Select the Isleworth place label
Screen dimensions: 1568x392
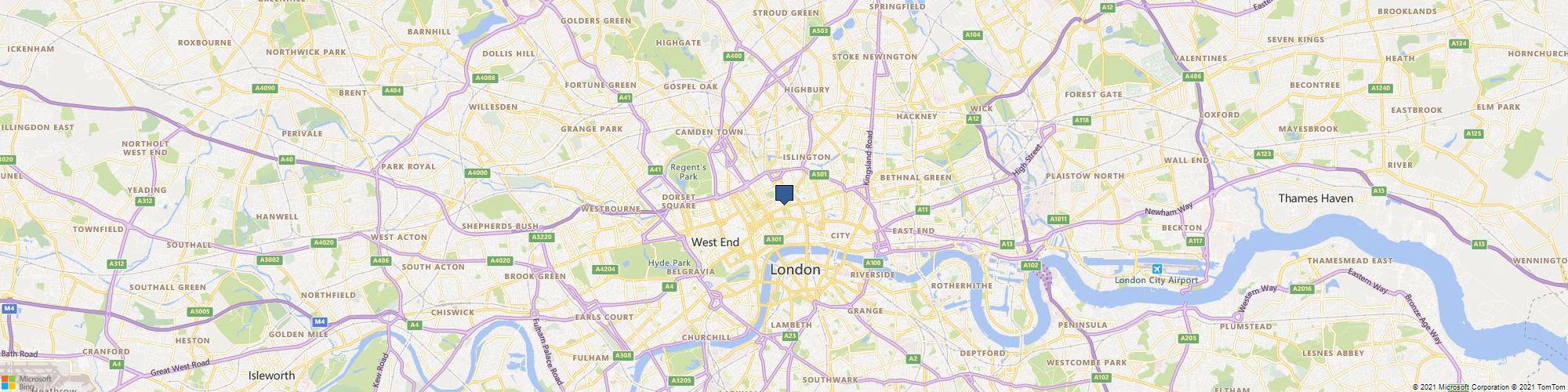pyautogui.click(x=271, y=376)
